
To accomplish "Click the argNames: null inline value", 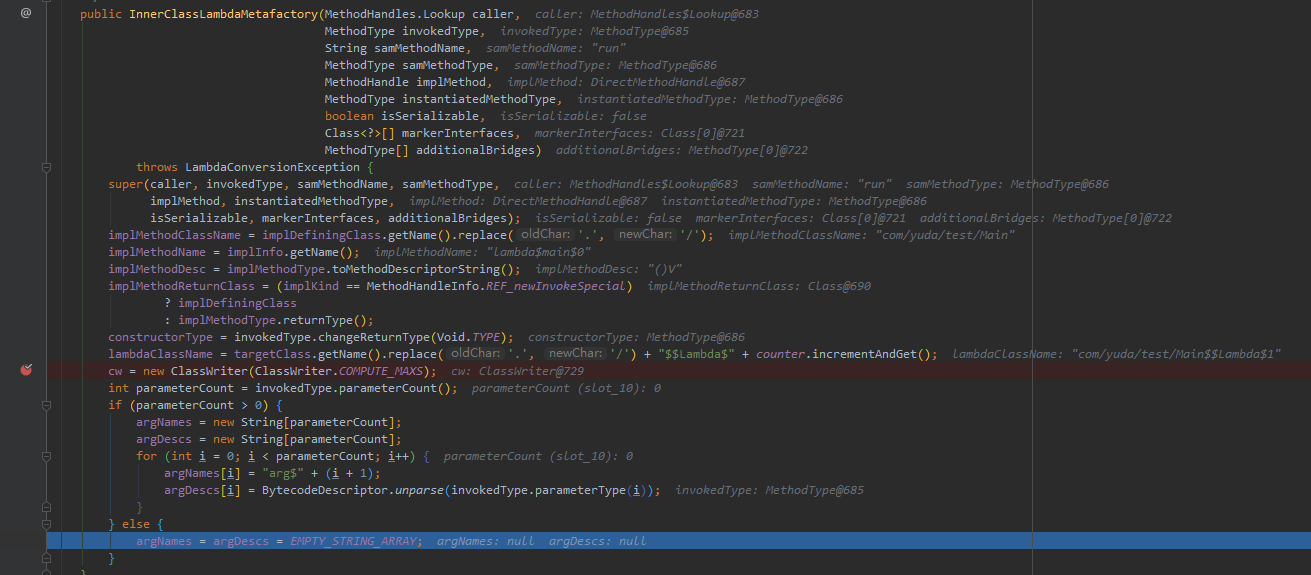I will 485,541.
